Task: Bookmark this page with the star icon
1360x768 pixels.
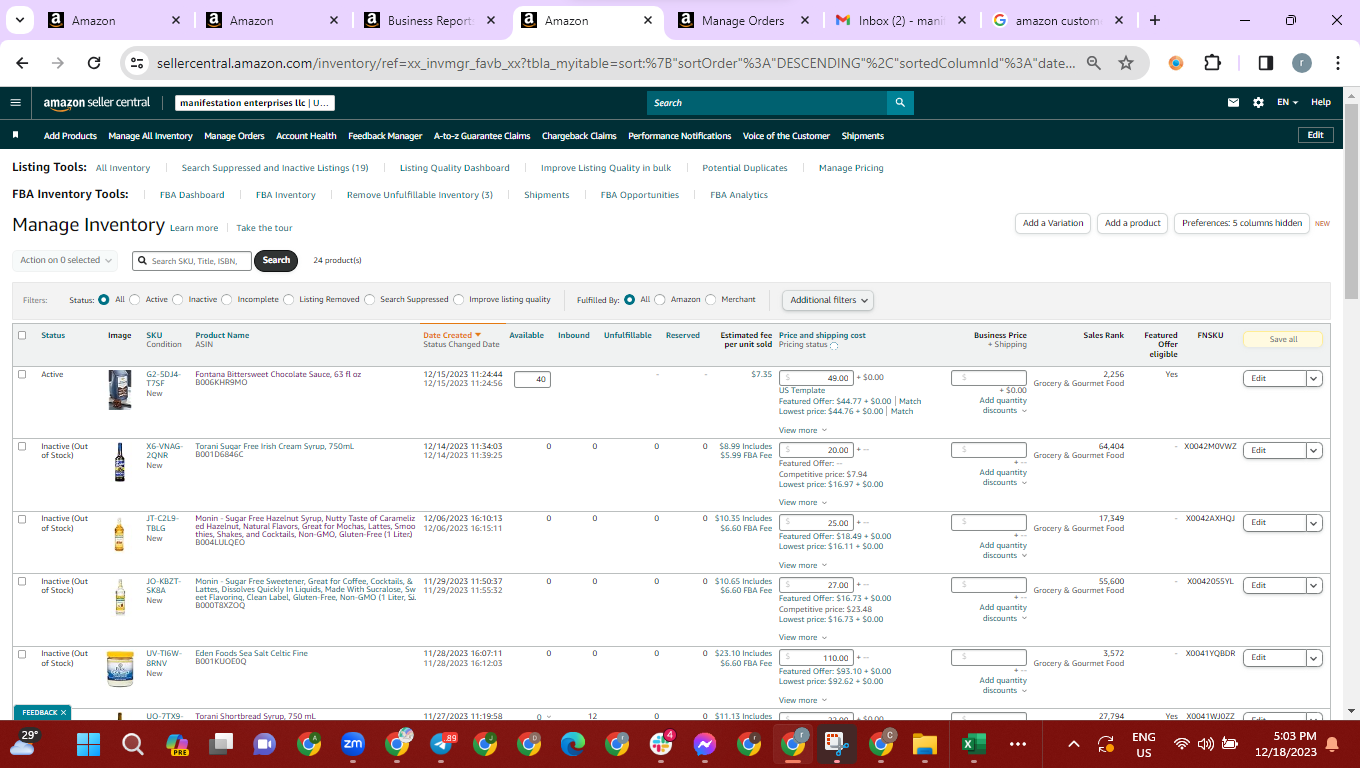Action: point(1126,63)
